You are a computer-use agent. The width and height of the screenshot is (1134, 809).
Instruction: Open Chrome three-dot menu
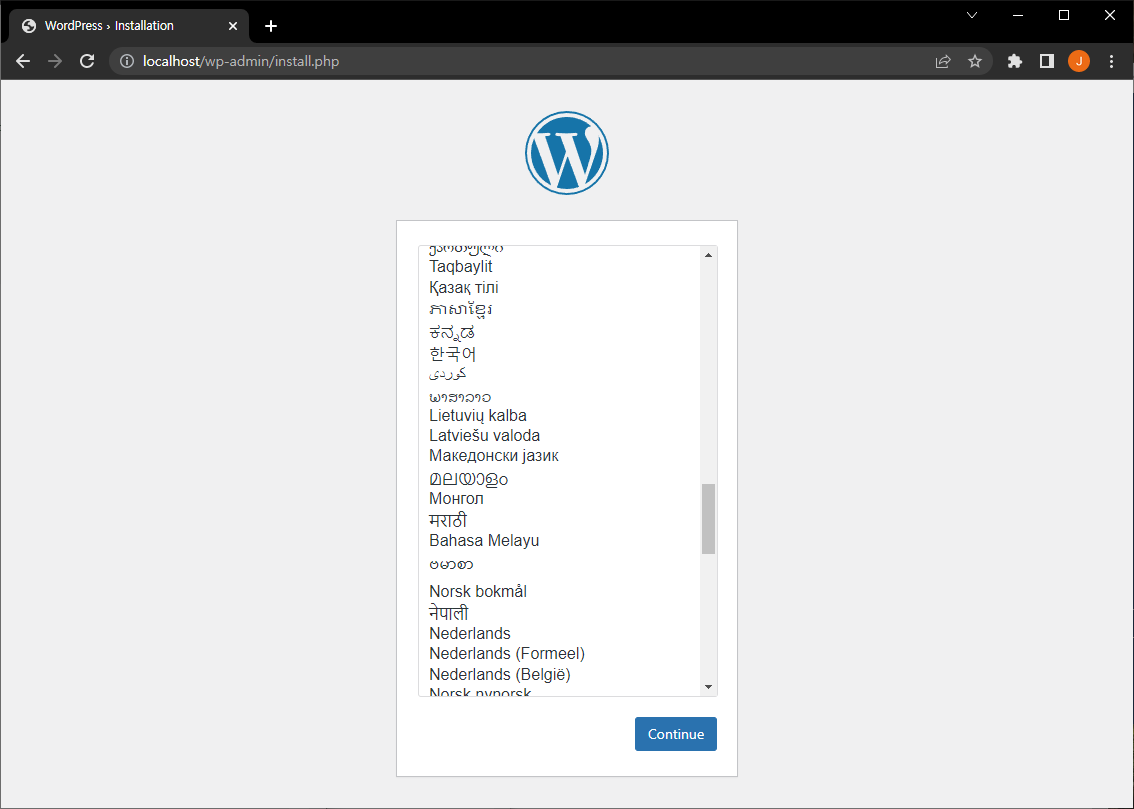point(1112,61)
